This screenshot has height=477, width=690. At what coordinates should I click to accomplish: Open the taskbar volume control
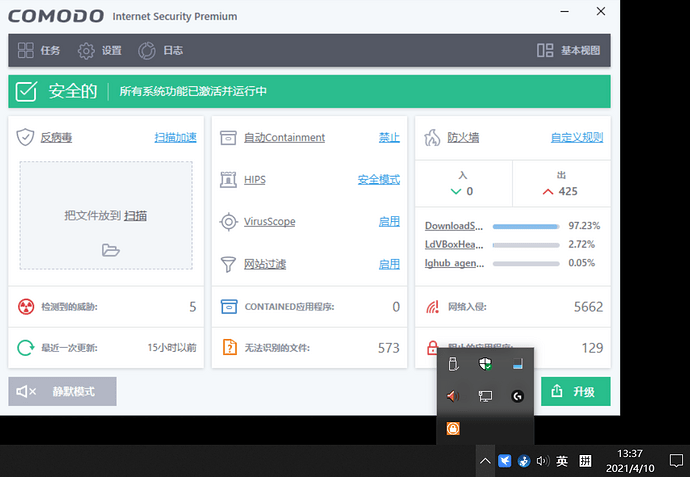pos(543,461)
